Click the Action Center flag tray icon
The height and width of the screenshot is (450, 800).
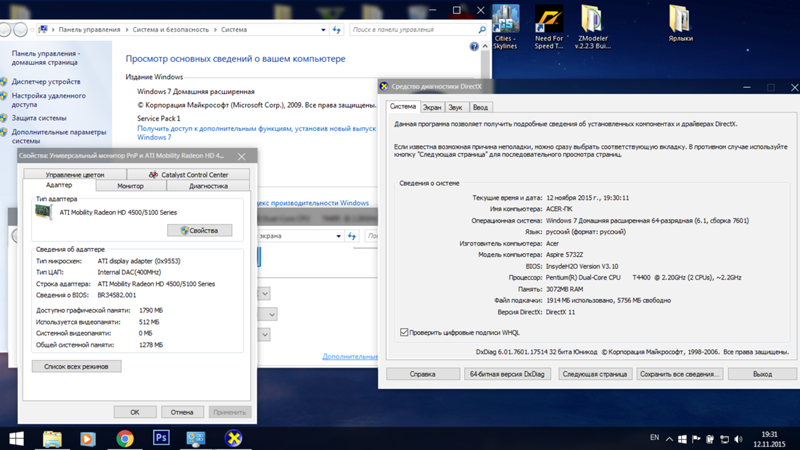click(x=696, y=439)
